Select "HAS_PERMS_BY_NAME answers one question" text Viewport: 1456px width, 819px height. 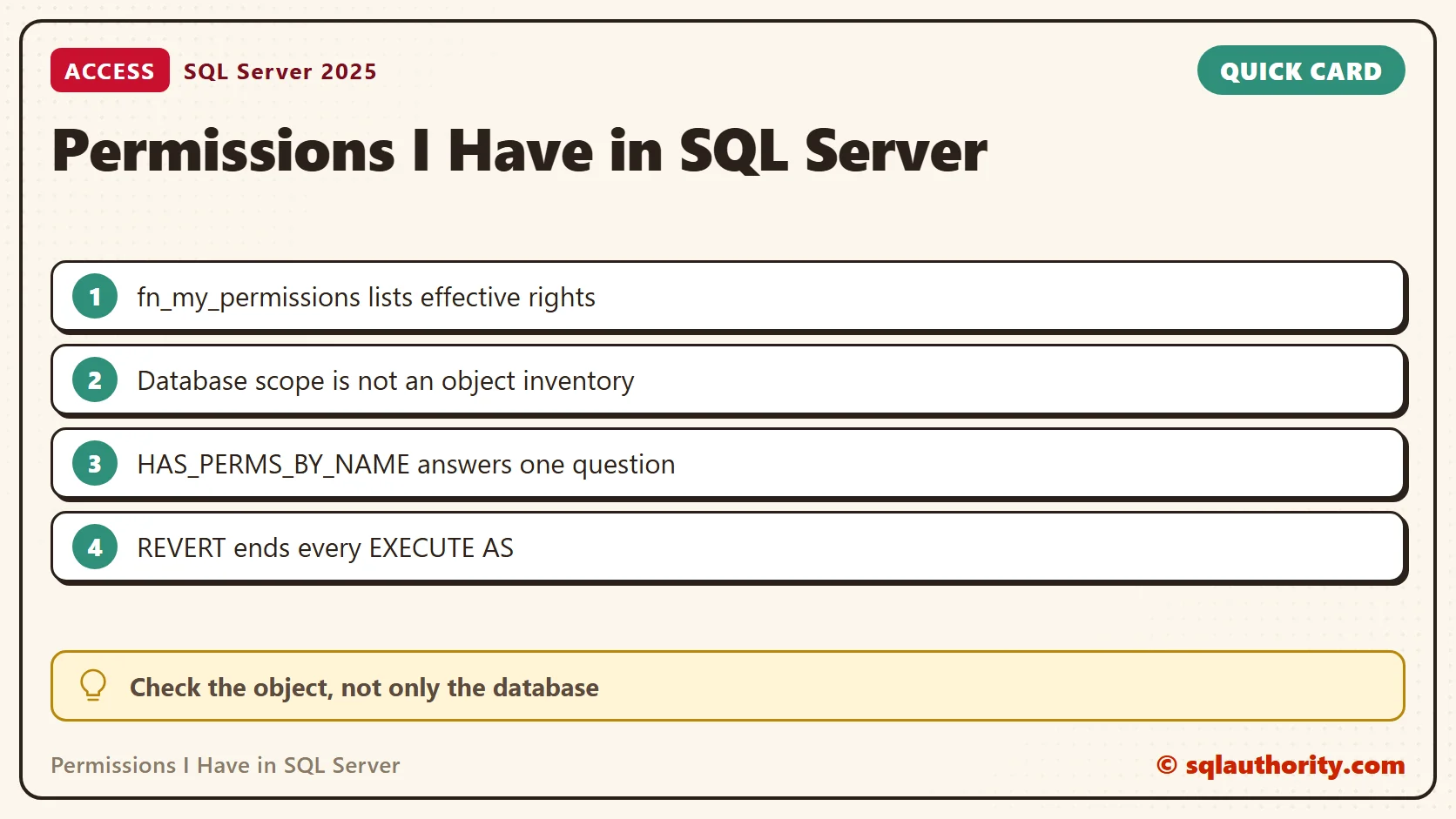(406, 465)
